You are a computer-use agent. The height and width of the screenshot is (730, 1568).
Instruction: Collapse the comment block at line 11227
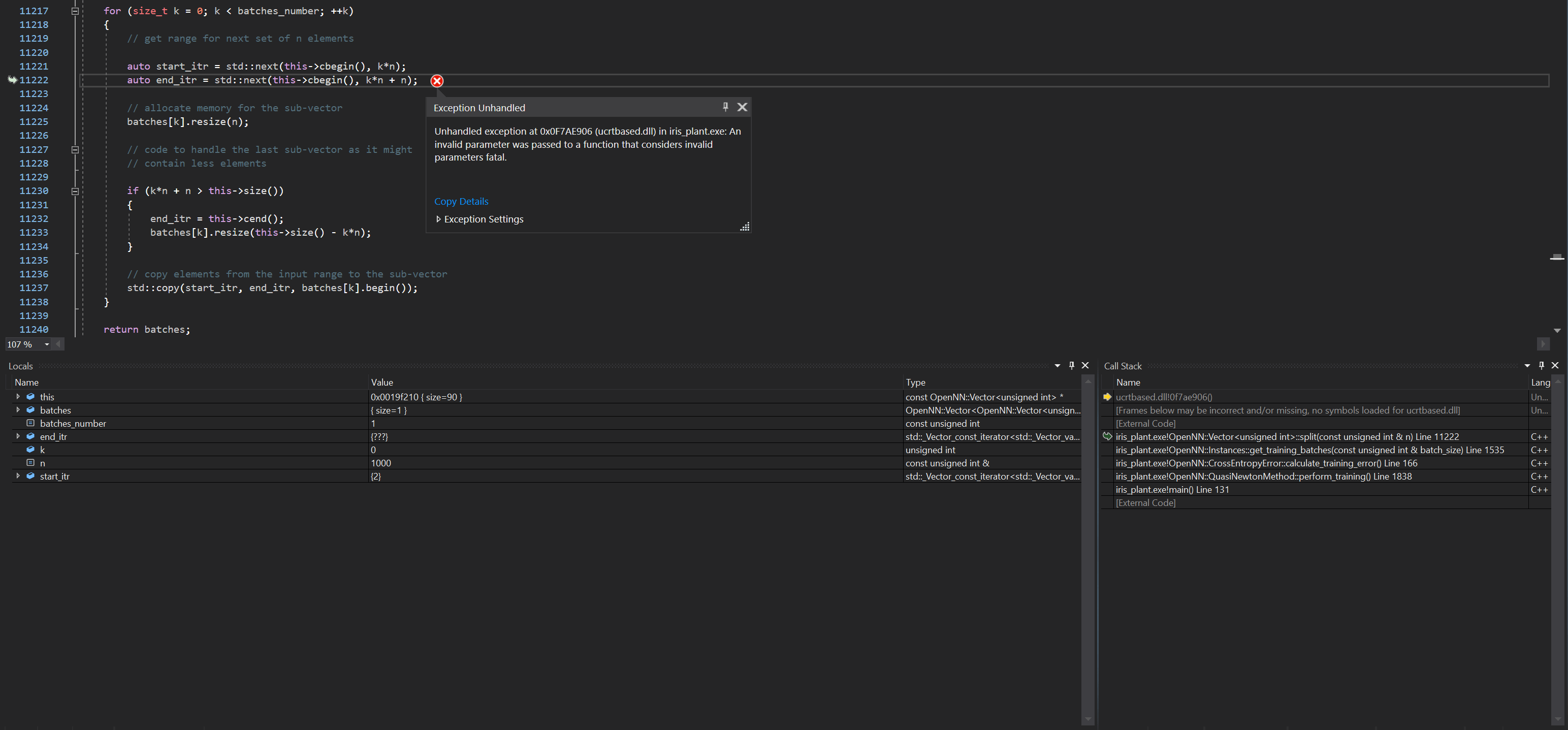[x=75, y=150]
